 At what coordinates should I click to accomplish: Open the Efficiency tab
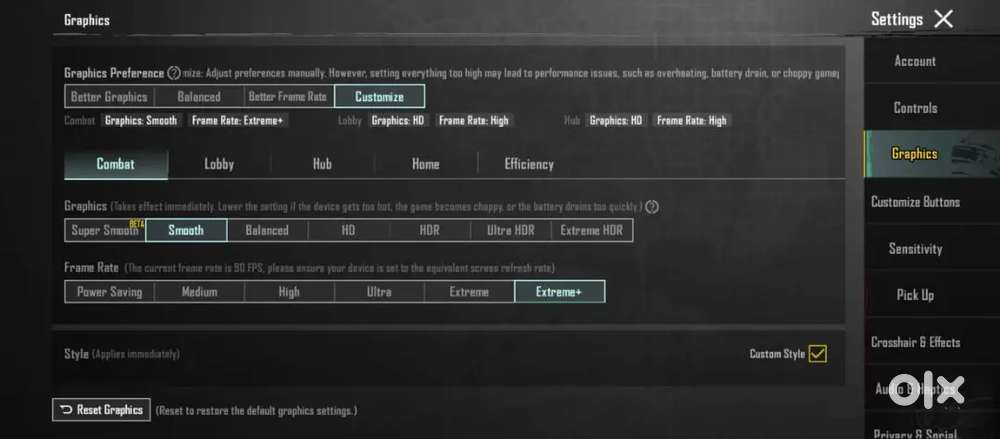coord(529,164)
